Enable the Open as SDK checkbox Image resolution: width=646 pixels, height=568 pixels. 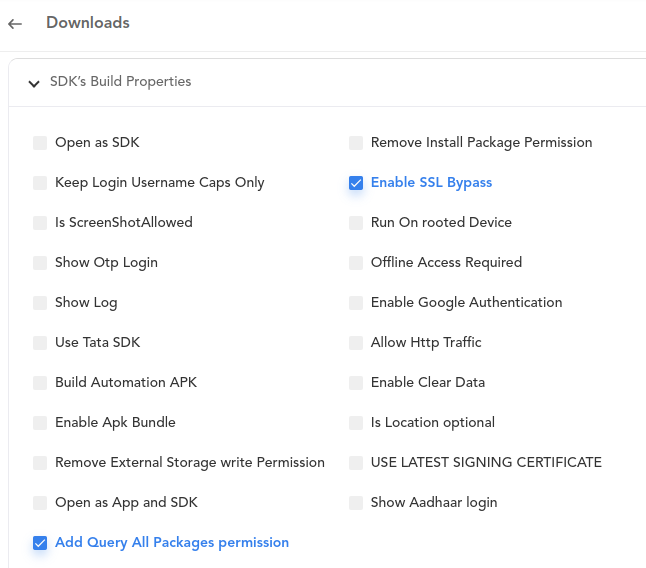(40, 143)
